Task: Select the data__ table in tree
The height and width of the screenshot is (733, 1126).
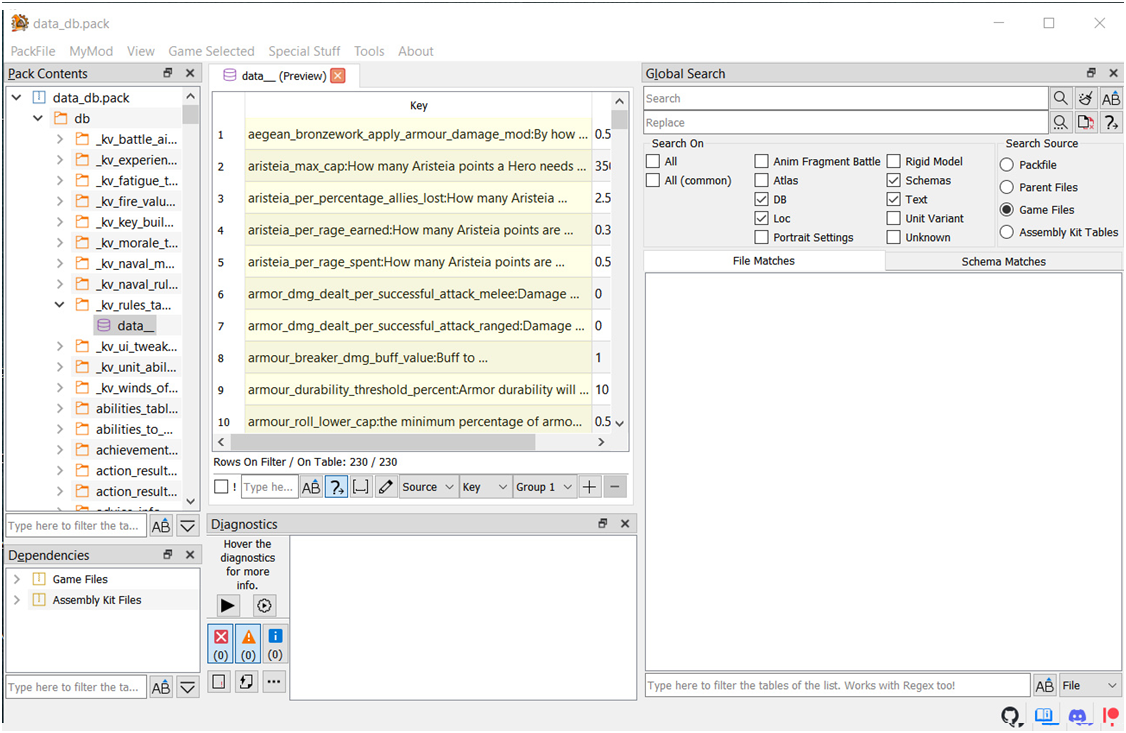Action: point(126,326)
